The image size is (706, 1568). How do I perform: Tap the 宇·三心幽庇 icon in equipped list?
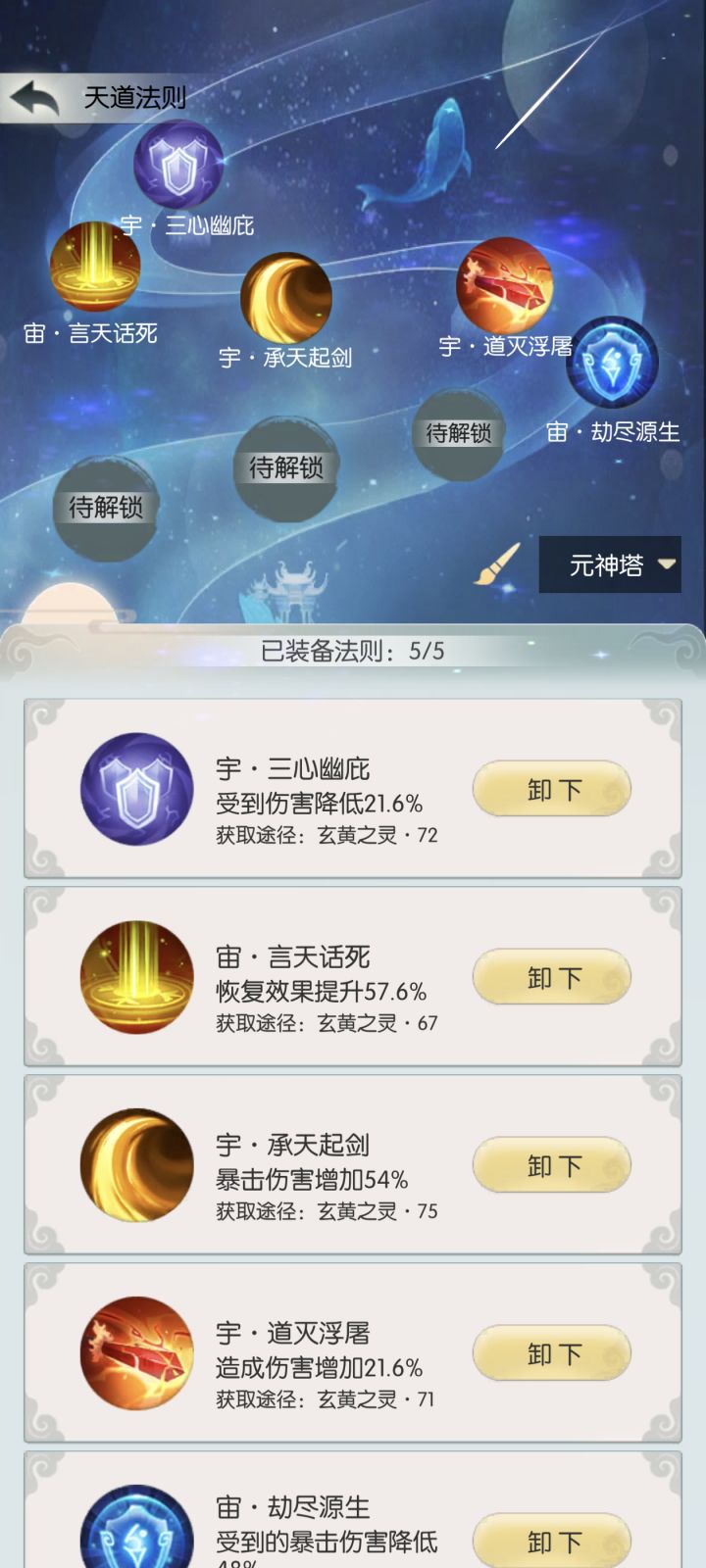point(137,790)
